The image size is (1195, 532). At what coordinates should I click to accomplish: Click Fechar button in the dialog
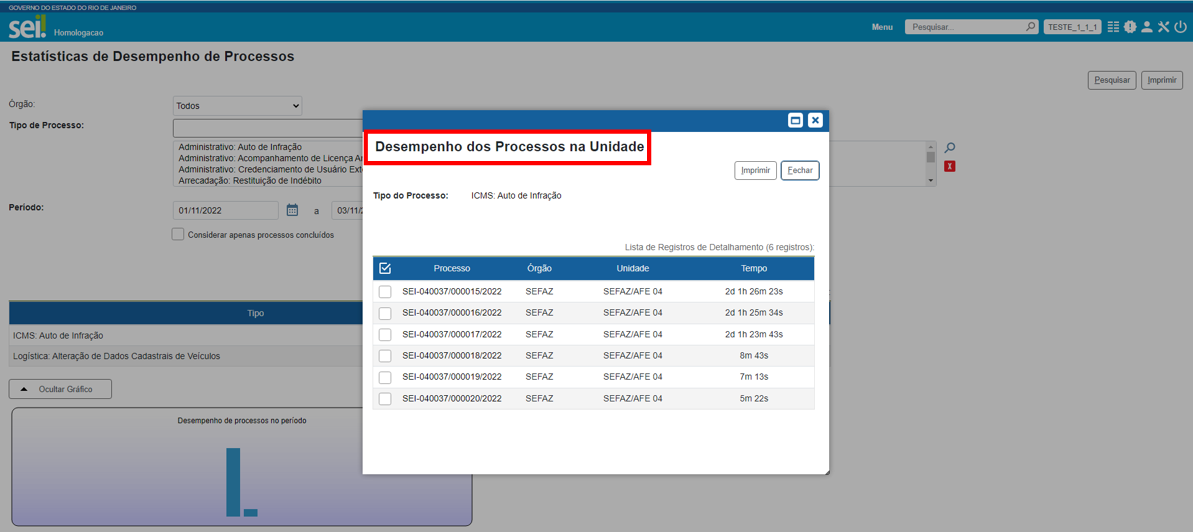(x=800, y=171)
